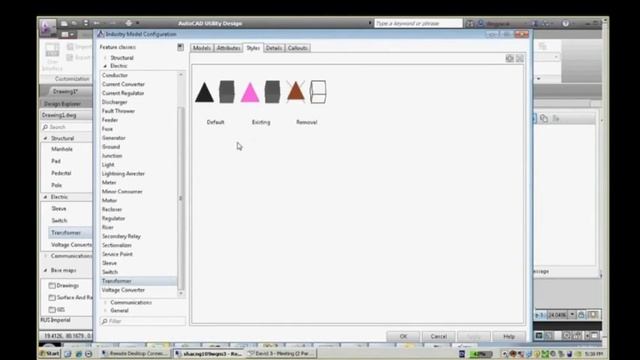The height and width of the screenshot is (360, 640).
Task: Open the Surface And Raster folder item
Action: click(71, 297)
